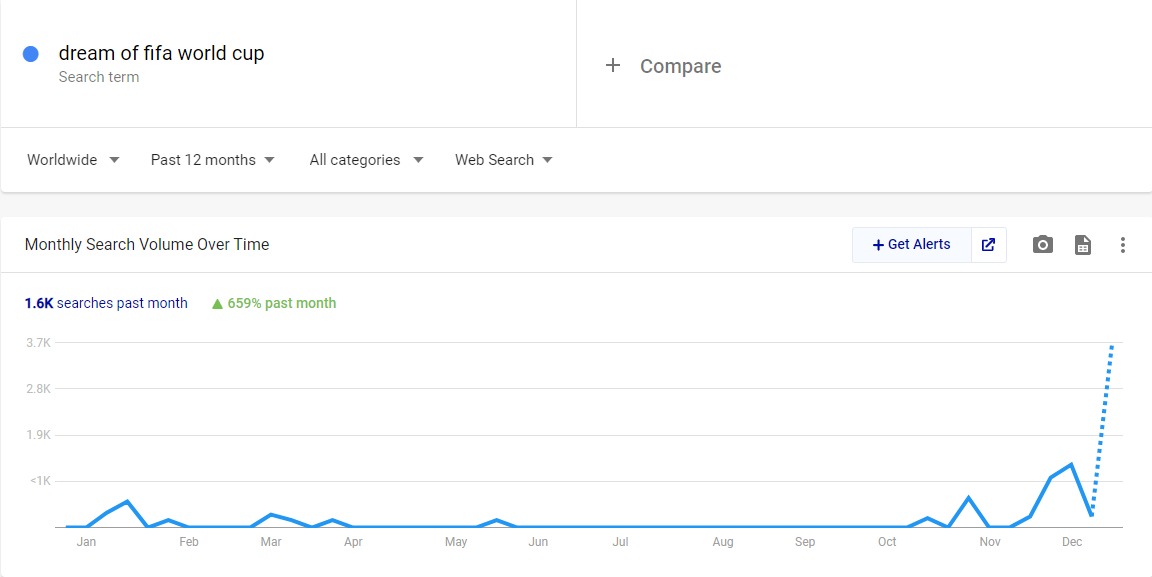Click the late October spike point

pos(969,498)
